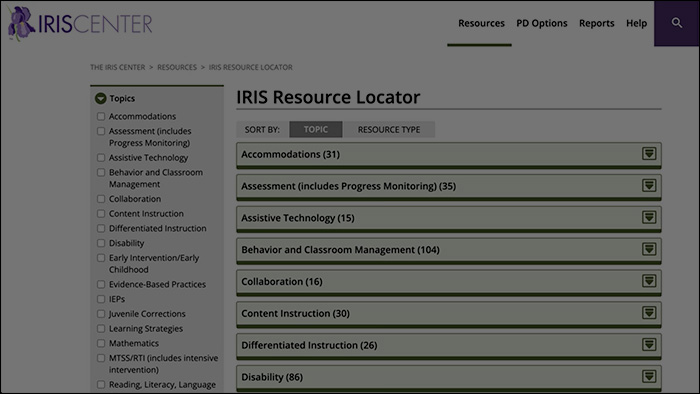
Task: Check the MTSS/RTI checkbox
Action: [101, 358]
